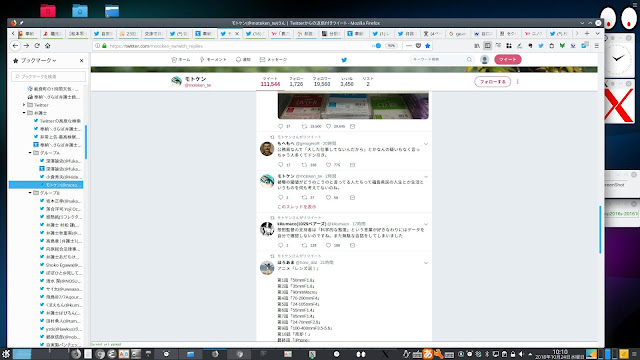
Task: Close the bookmarks sidebar with X
Action: coord(82,60)
